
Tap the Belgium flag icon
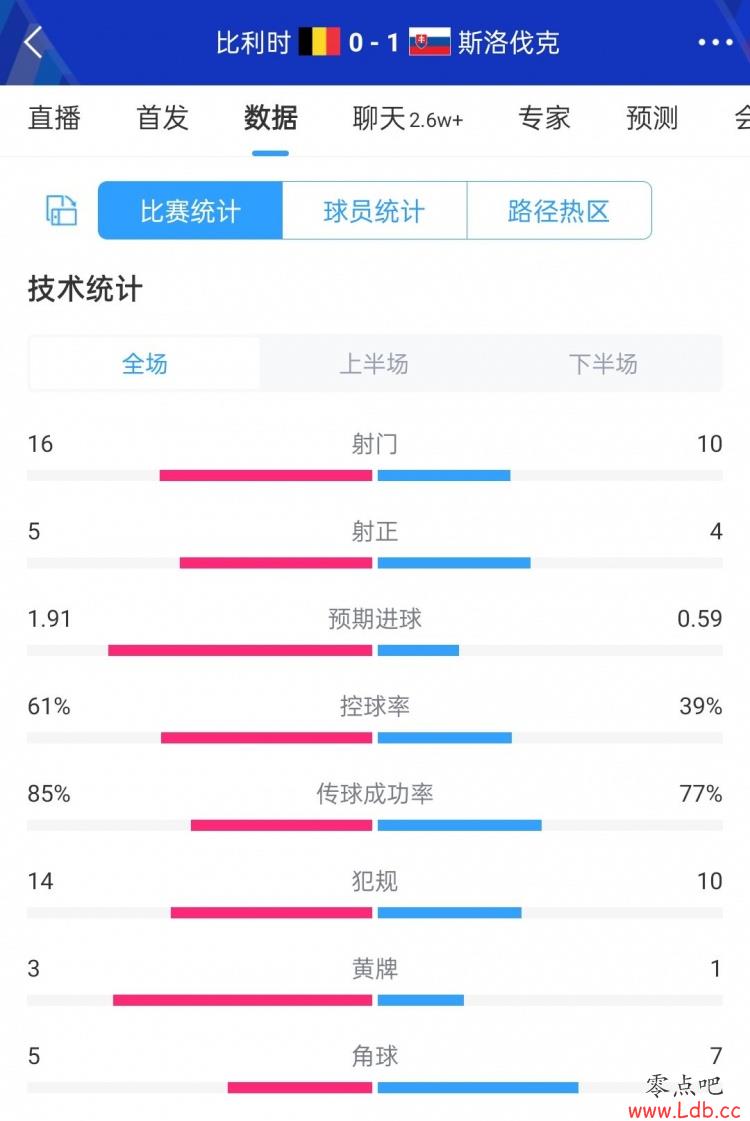tap(319, 42)
